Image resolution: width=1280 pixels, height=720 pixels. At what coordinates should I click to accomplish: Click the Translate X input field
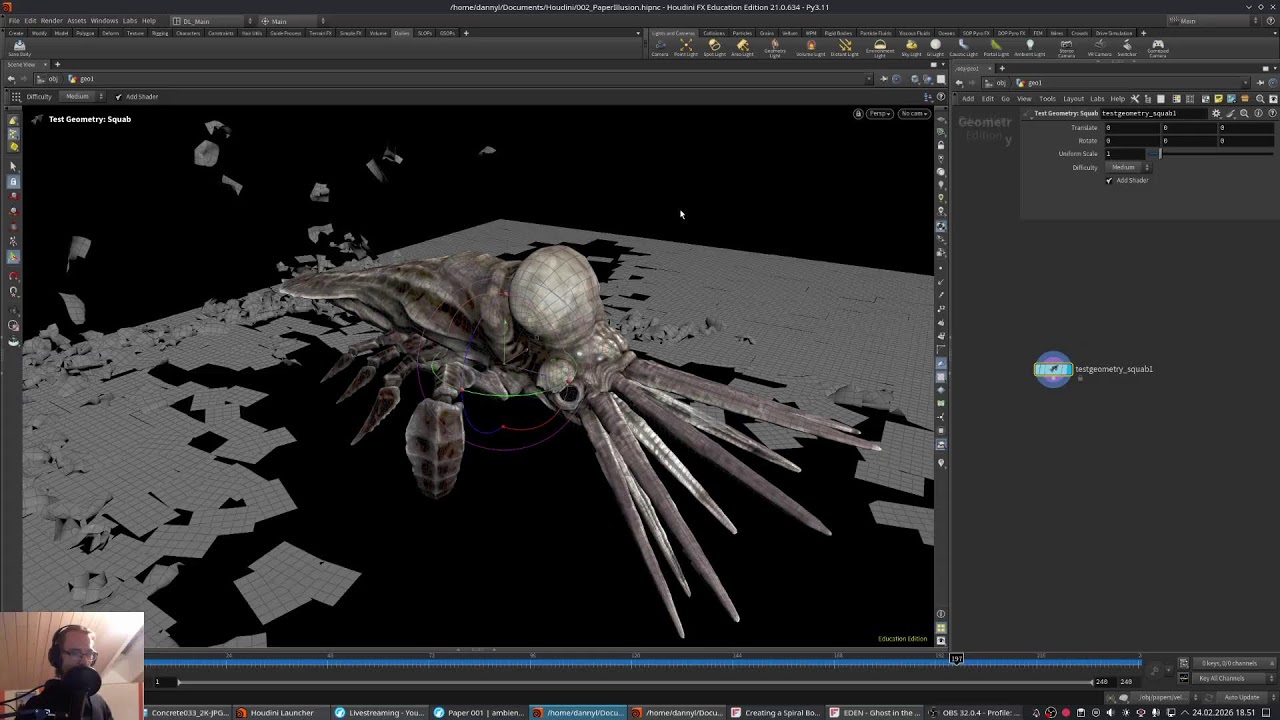[1133, 128]
